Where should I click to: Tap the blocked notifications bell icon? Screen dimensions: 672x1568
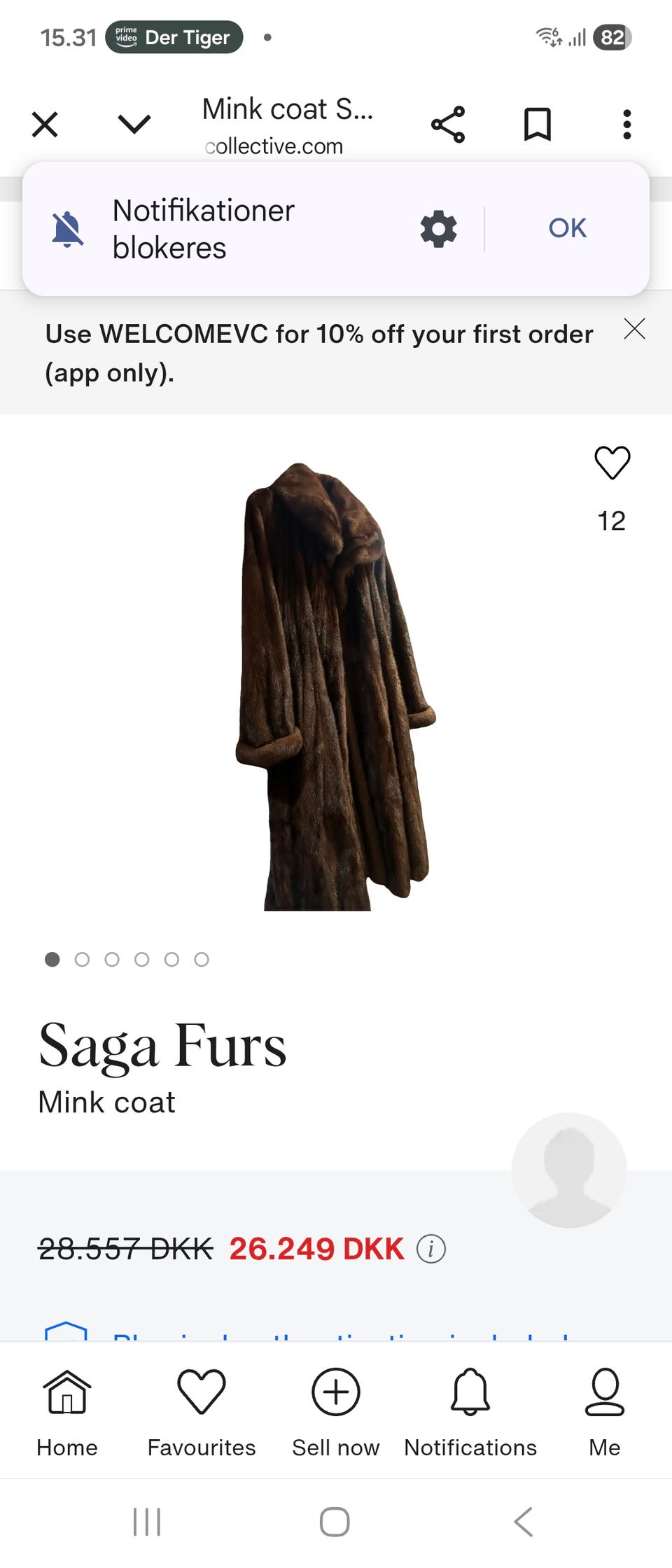click(x=68, y=229)
